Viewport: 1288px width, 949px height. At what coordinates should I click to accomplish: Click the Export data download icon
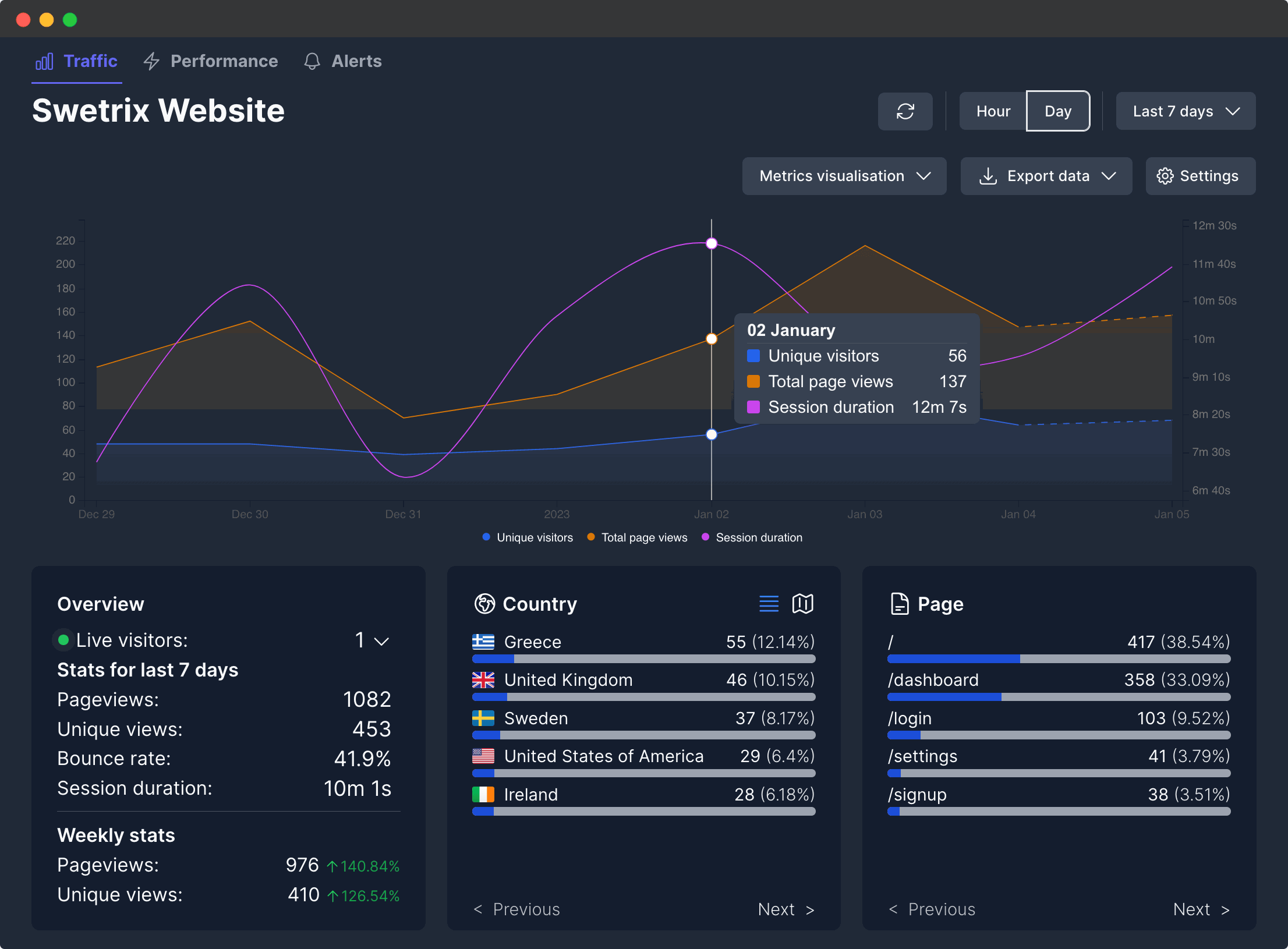pyautogui.click(x=988, y=176)
